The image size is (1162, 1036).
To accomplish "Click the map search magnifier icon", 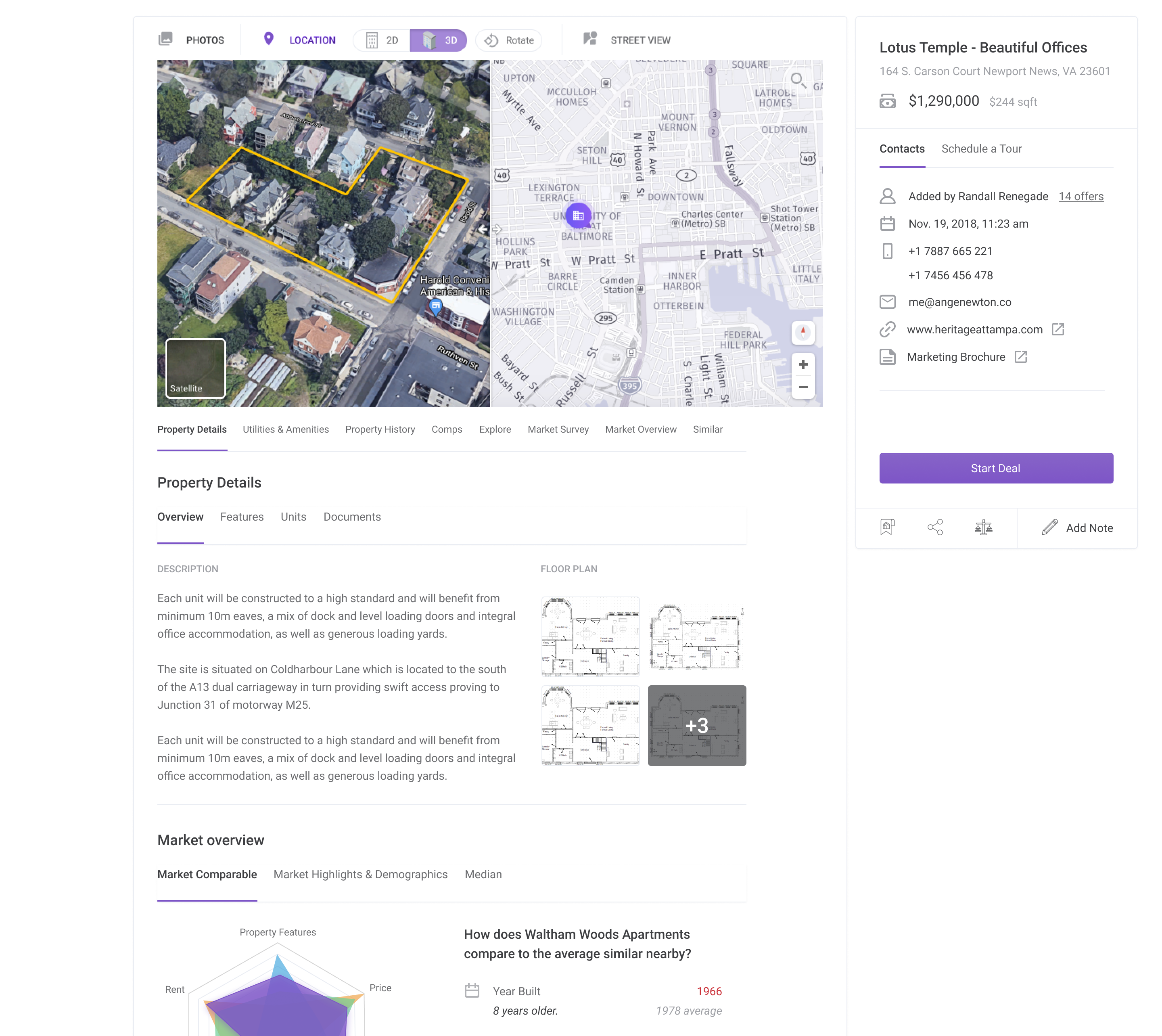I will pyautogui.click(x=798, y=80).
